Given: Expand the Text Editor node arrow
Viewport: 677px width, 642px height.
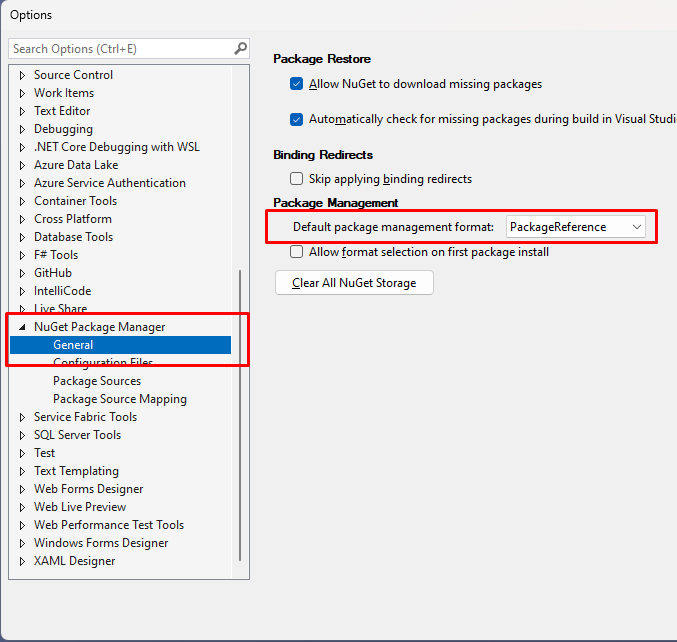Looking at the screenshot, I should click(x=22, y=111).
